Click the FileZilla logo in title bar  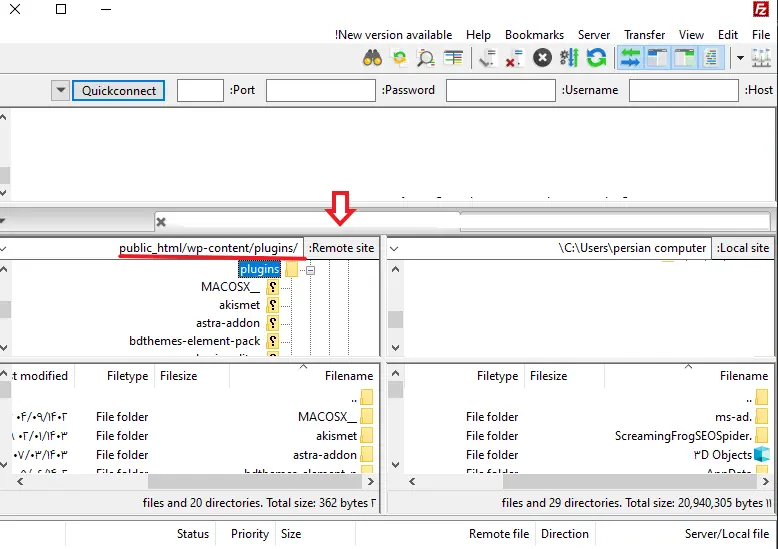tap(761, 9)
